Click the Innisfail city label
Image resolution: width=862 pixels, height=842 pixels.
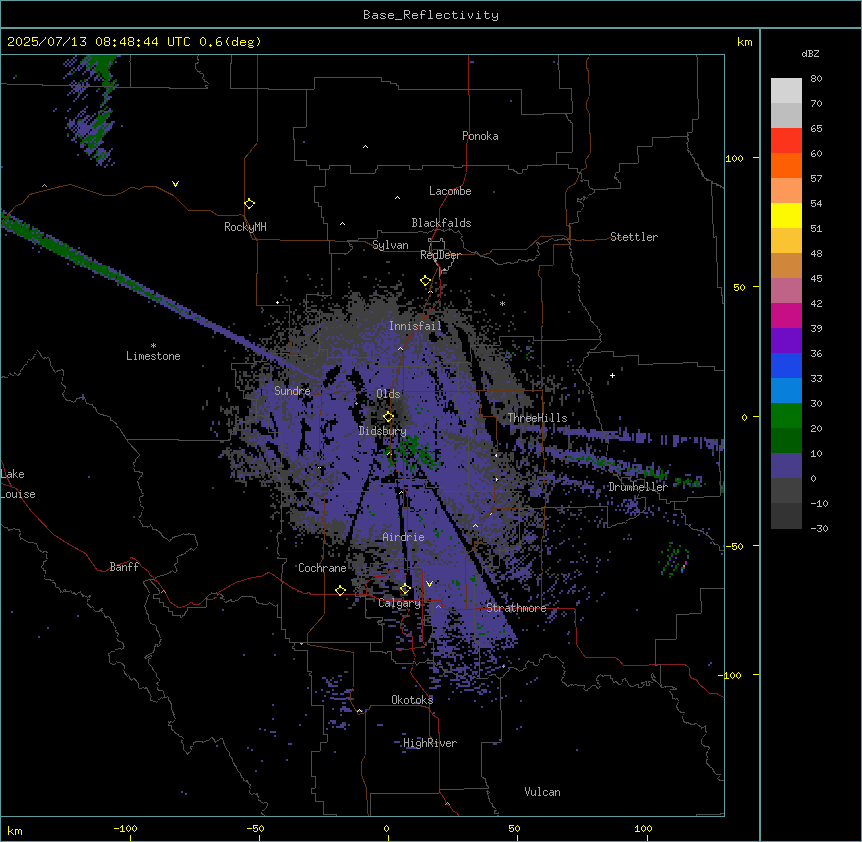[x=415, y=326]
